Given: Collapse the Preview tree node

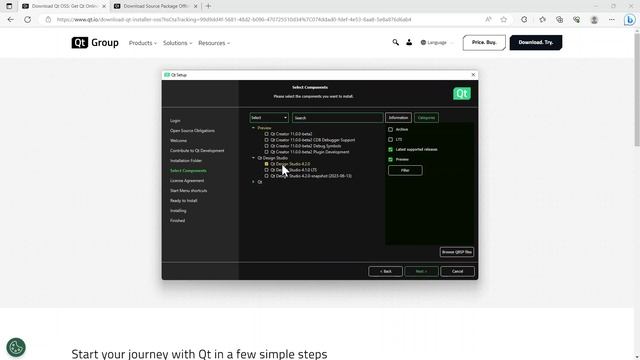Looking at the screenshot, I should 253,128.
